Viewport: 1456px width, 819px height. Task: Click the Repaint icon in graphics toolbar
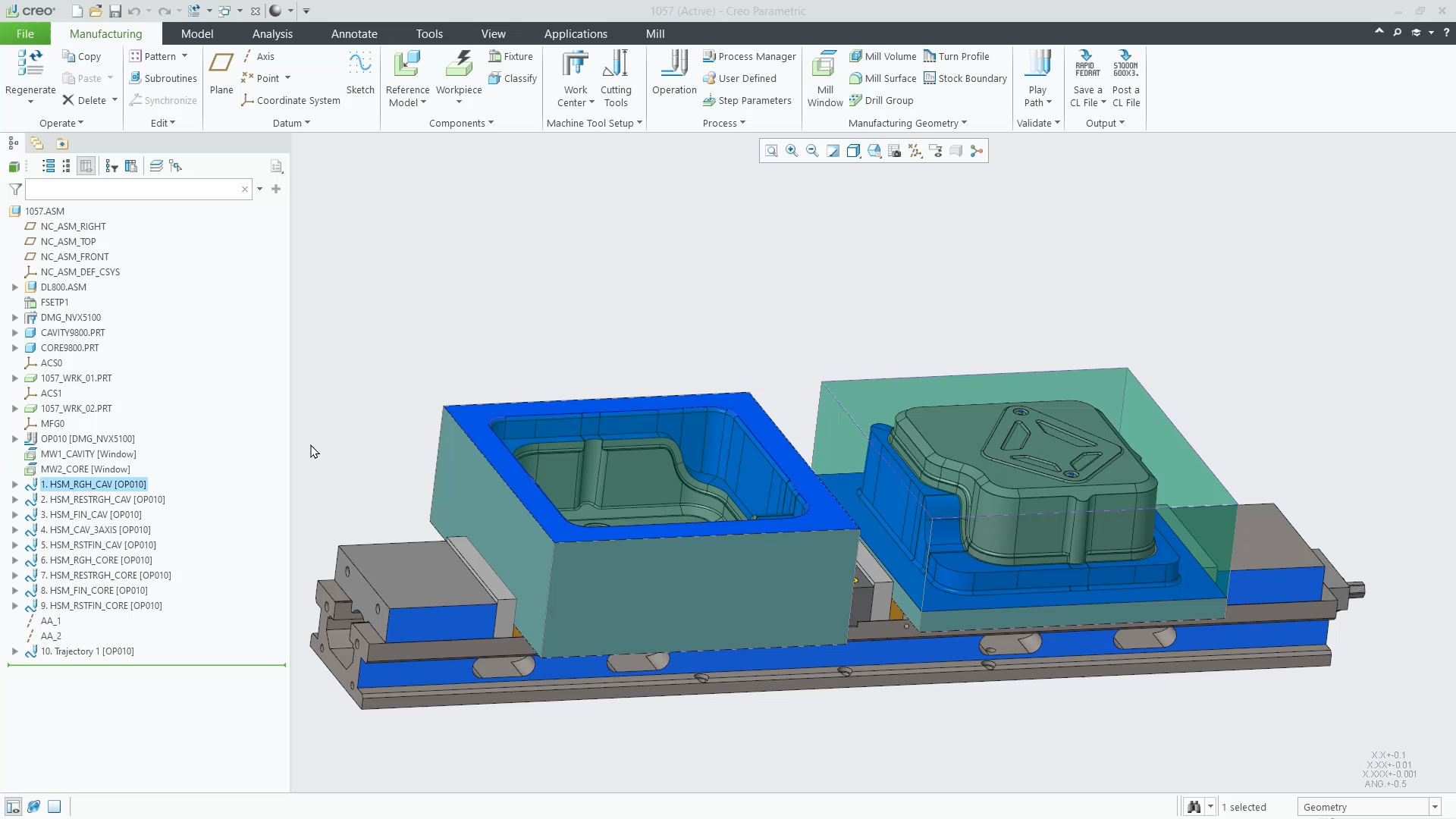833,151
